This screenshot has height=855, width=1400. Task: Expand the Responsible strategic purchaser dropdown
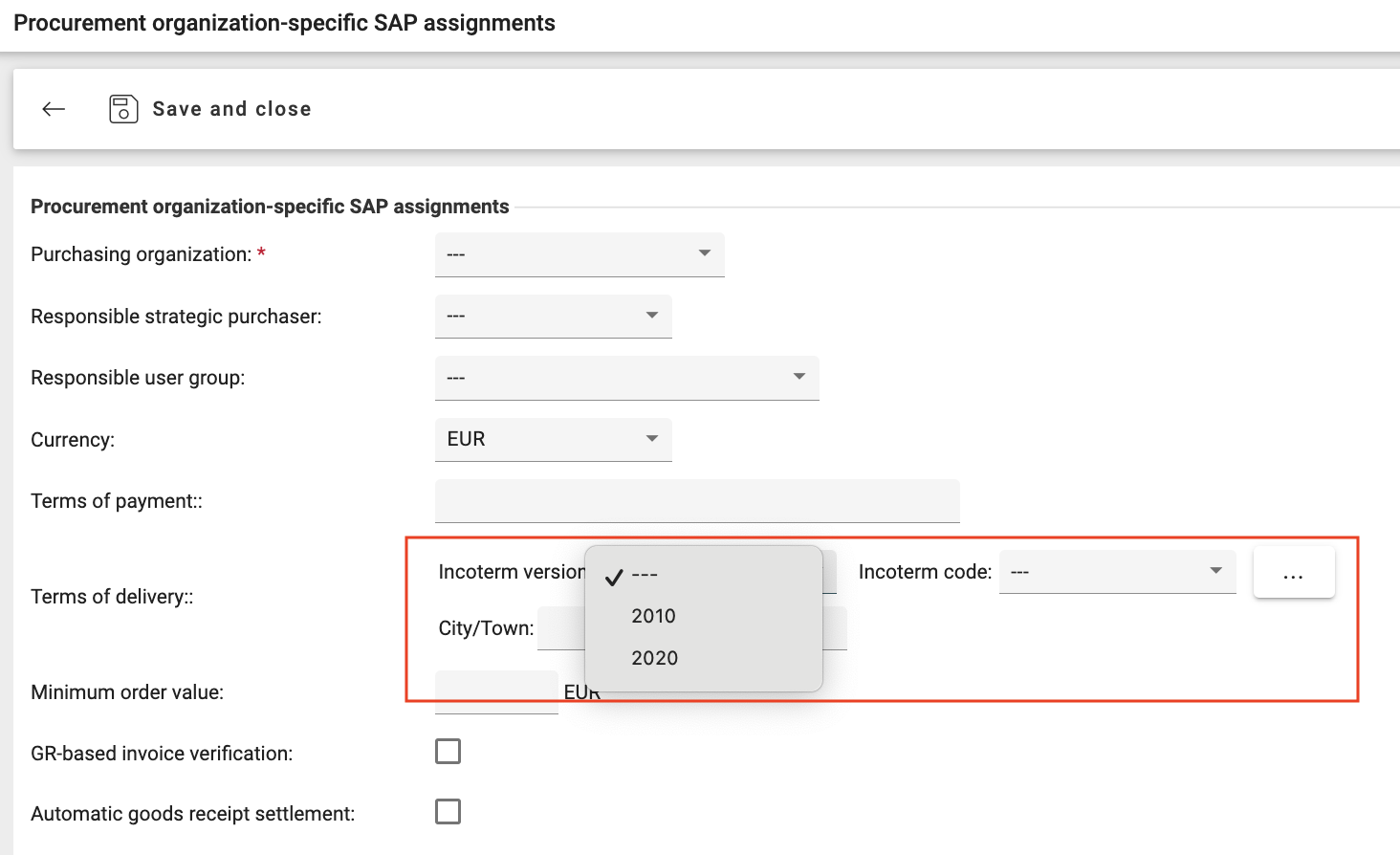(x=553, y=316)
